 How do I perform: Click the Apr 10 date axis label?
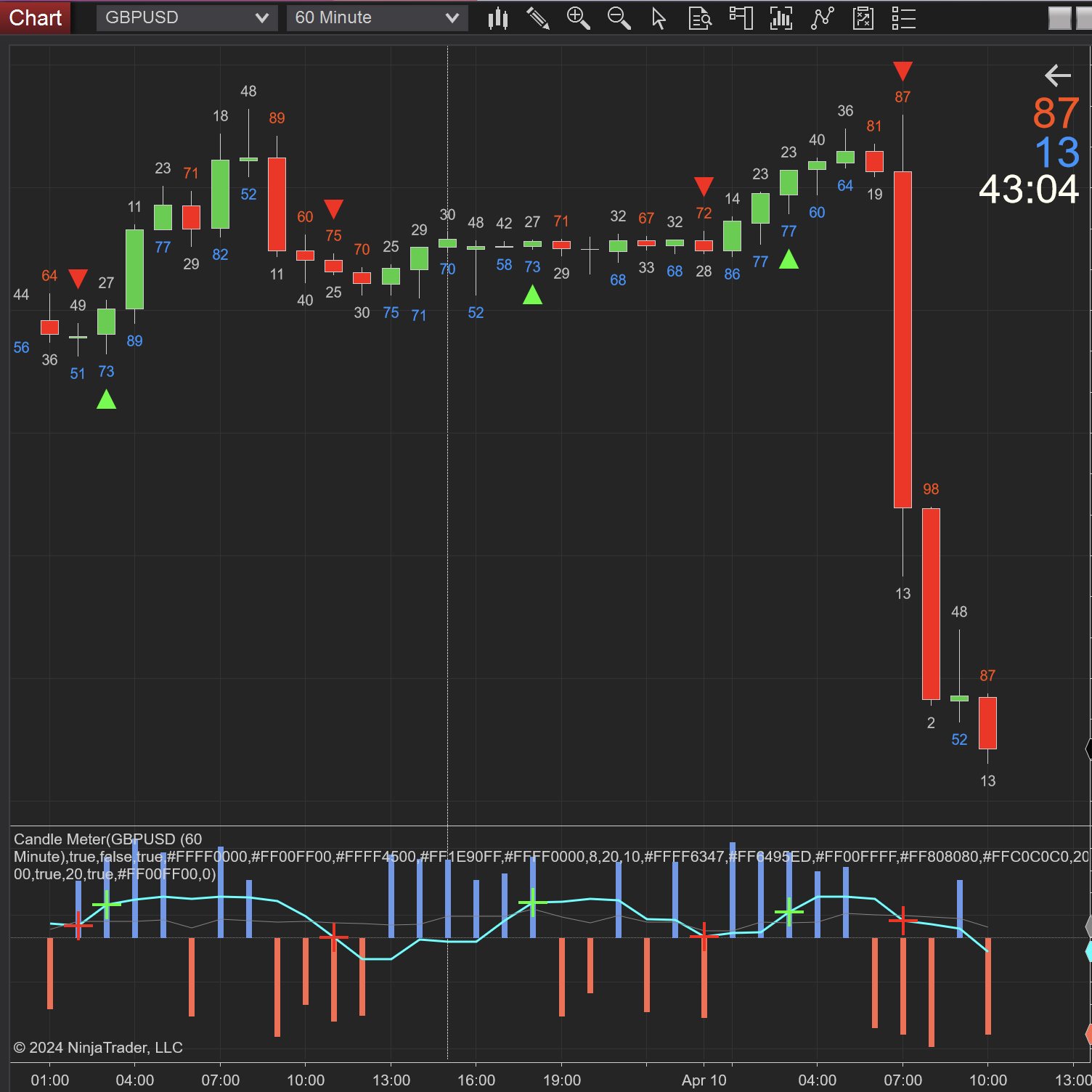(704, 1080)
